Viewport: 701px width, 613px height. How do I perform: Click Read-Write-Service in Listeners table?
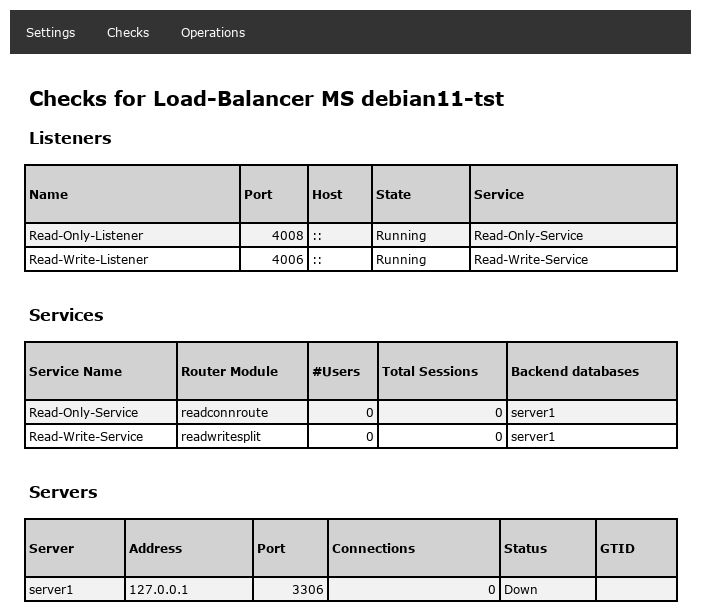(531, 260)
